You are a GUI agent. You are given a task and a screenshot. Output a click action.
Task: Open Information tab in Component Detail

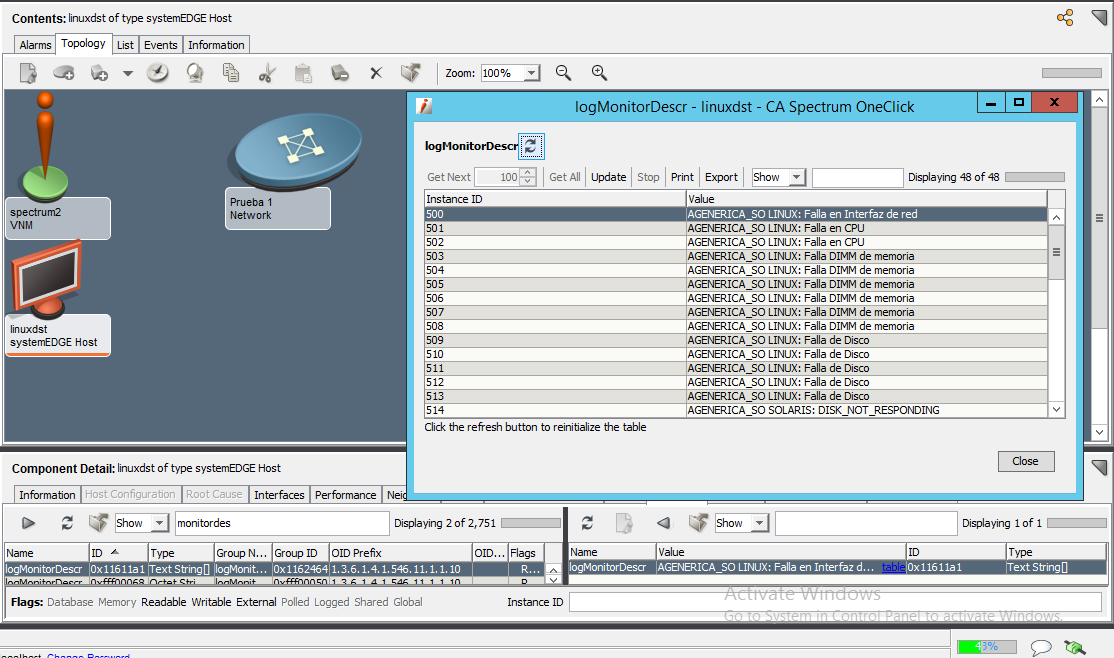(x=47, y=495)
